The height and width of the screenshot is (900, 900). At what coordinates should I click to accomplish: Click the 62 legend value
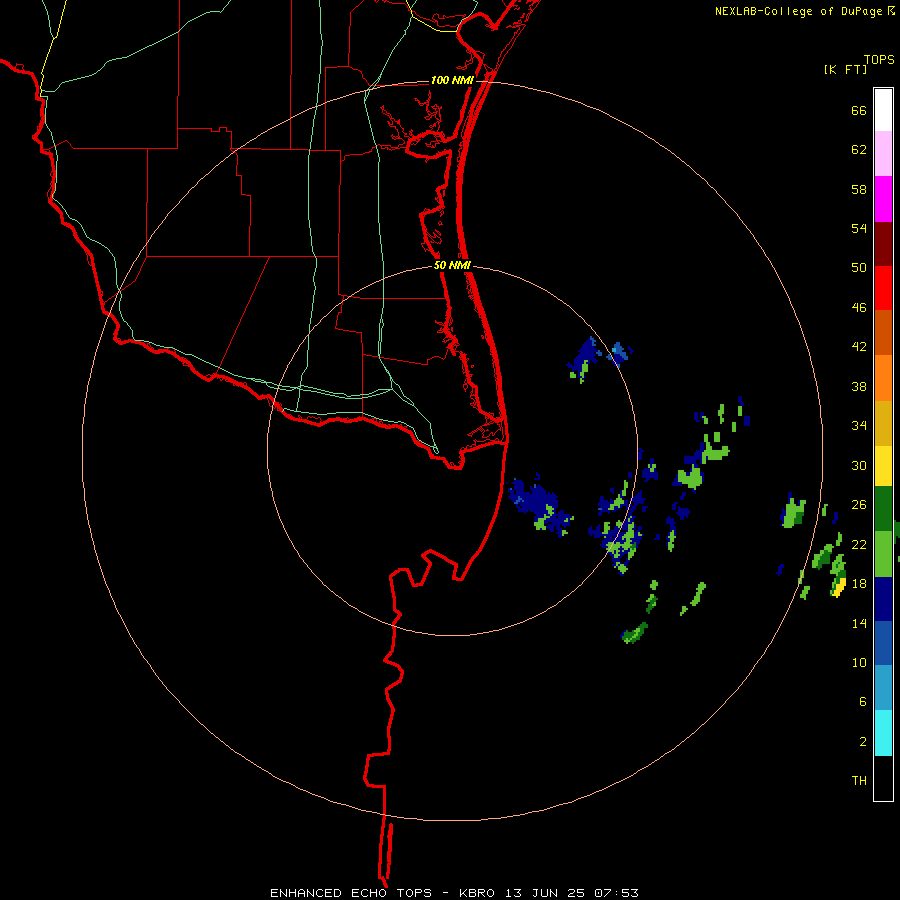coord(859,150)
